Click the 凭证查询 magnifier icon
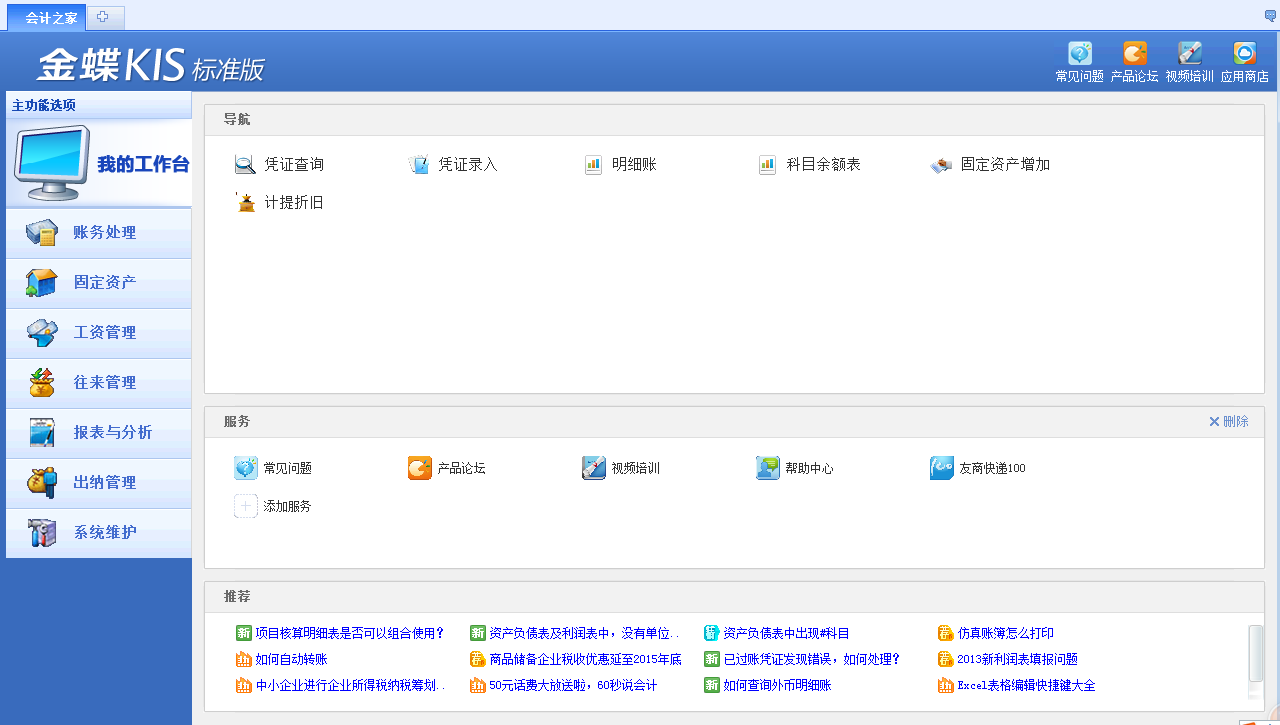 pos(245,165)
